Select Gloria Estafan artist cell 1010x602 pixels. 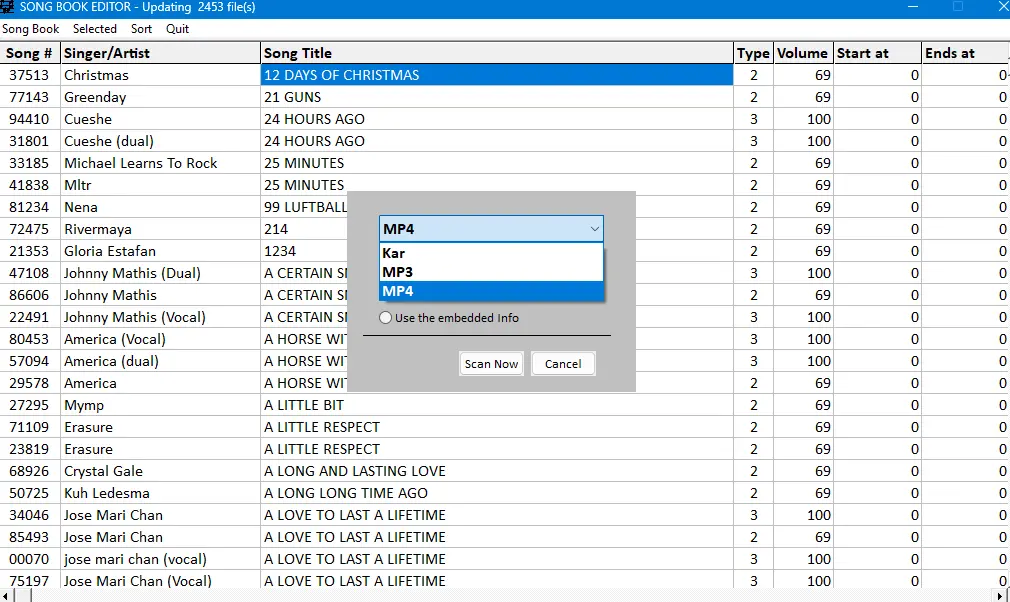[160, 251]
